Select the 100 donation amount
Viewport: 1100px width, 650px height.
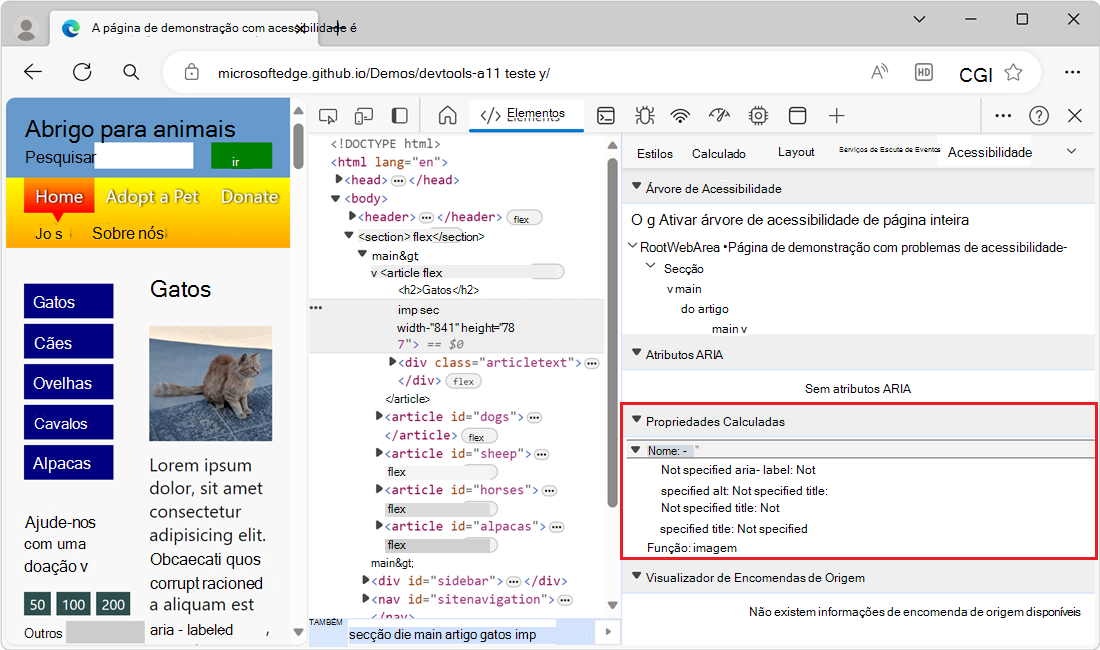(75, 604)
